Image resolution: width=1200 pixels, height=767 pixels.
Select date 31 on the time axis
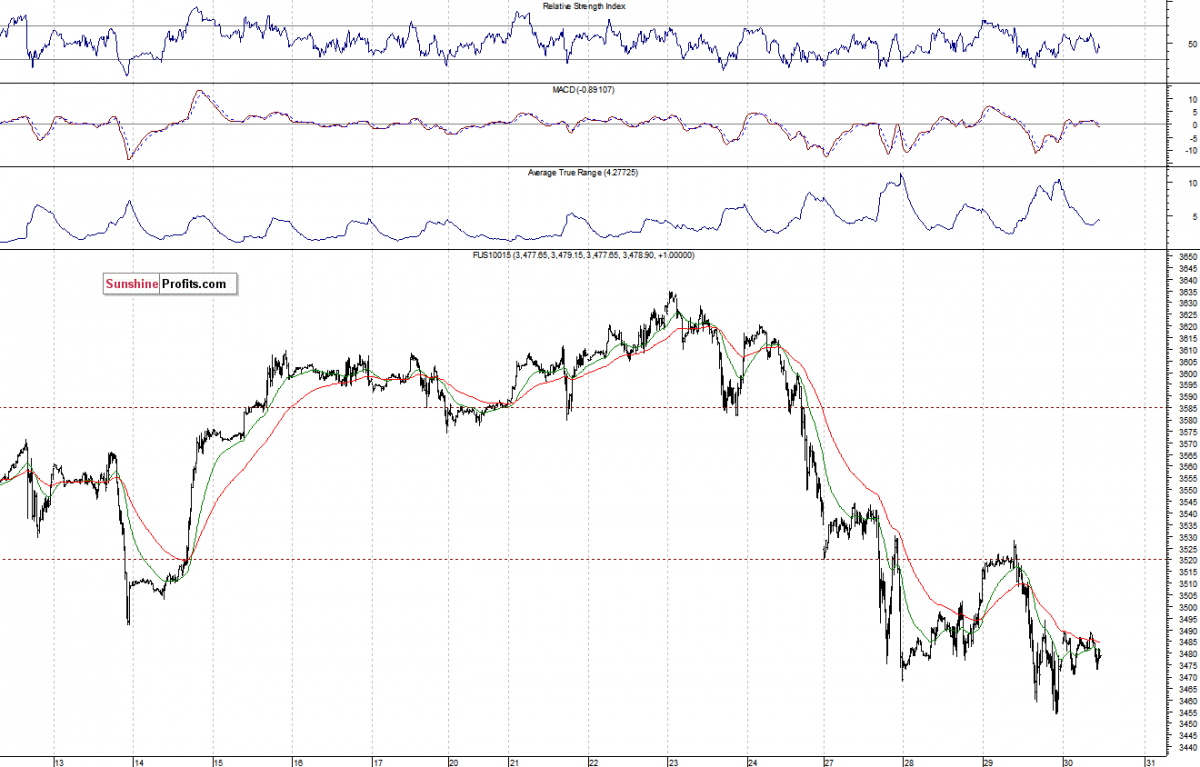coord(1145,762)
